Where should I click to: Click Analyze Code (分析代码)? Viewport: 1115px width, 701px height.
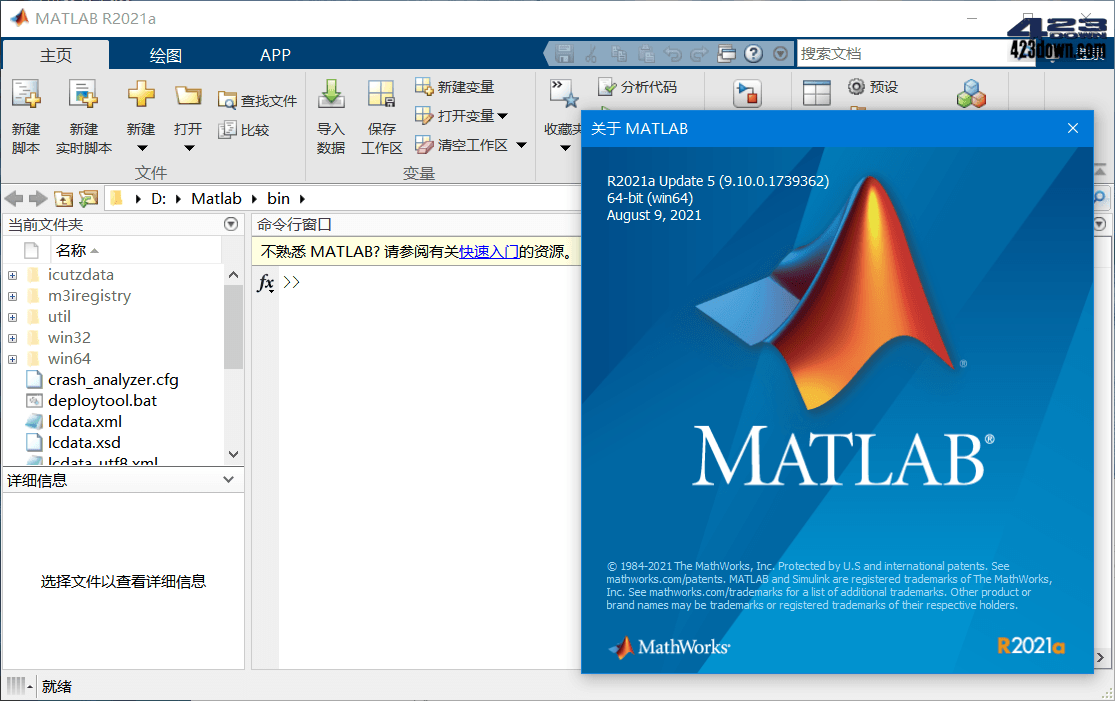click(638, 87)
